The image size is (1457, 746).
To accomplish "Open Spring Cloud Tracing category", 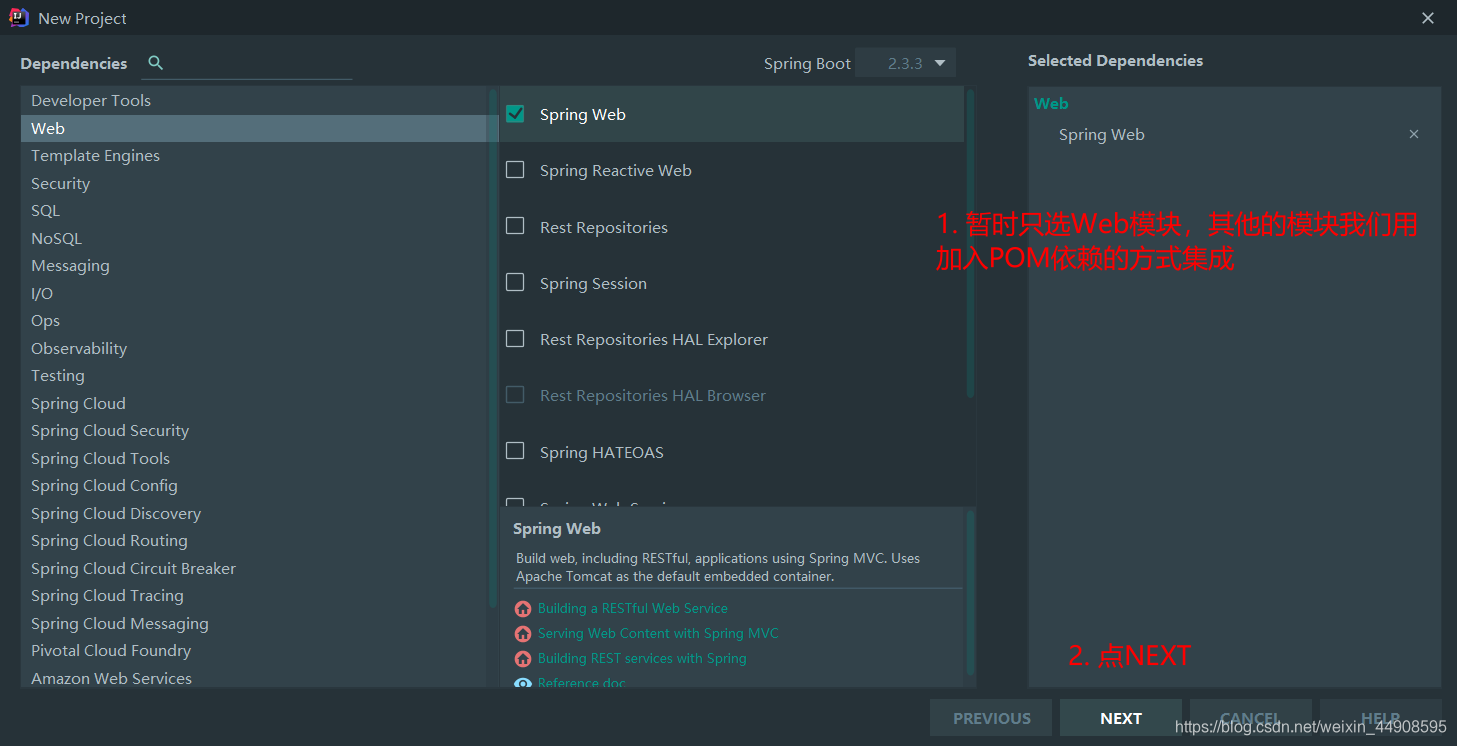I will (x=255, y=595).
